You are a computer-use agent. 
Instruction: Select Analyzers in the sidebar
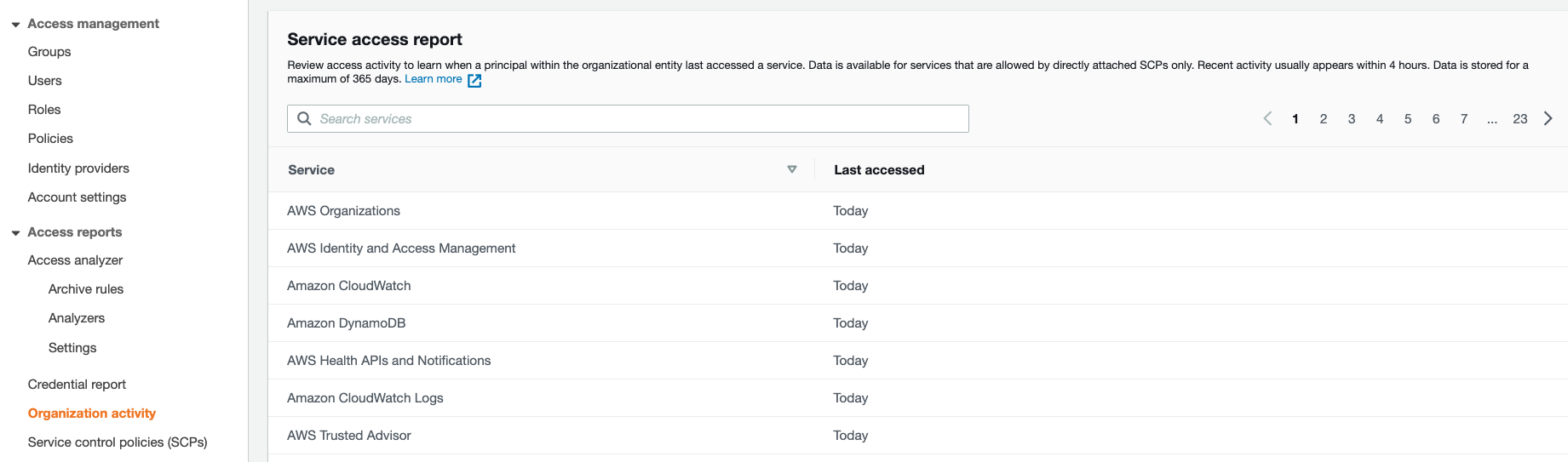click(77, 318)
